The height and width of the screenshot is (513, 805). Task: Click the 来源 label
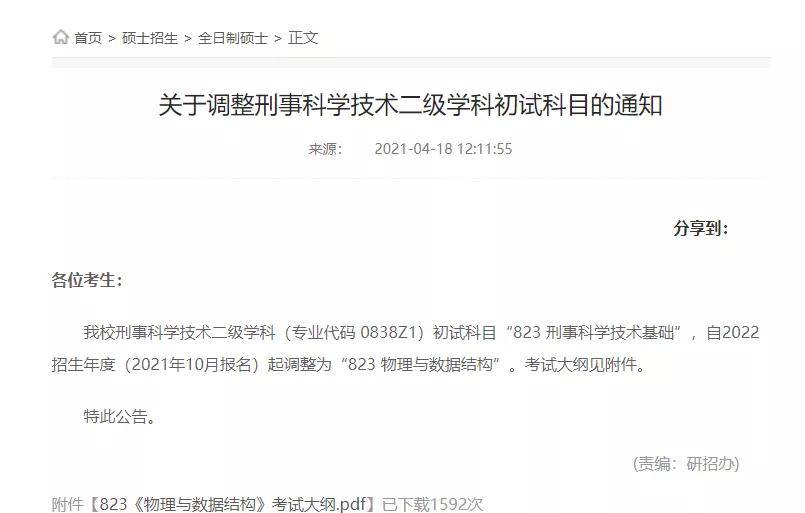coord(325,149)
